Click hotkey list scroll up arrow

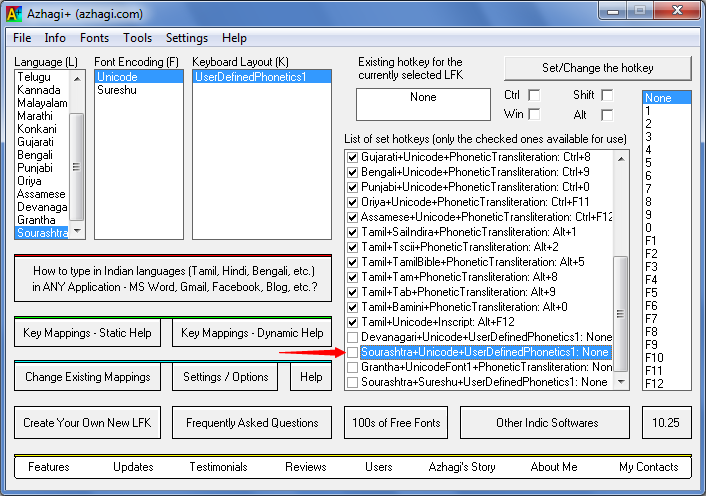click(621, 158)
